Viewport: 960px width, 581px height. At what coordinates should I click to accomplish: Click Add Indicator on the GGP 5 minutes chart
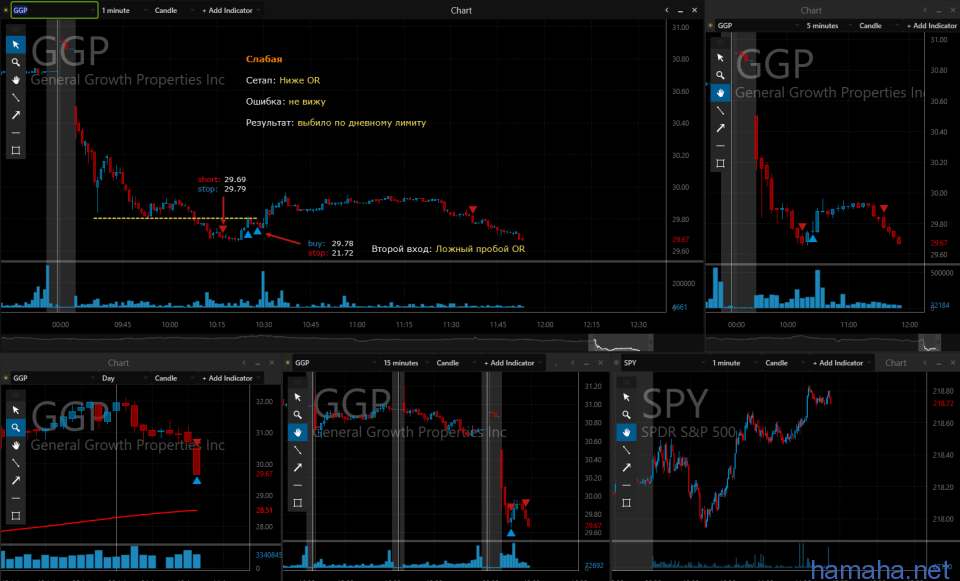pyautogui.click(x=931, y=26)
